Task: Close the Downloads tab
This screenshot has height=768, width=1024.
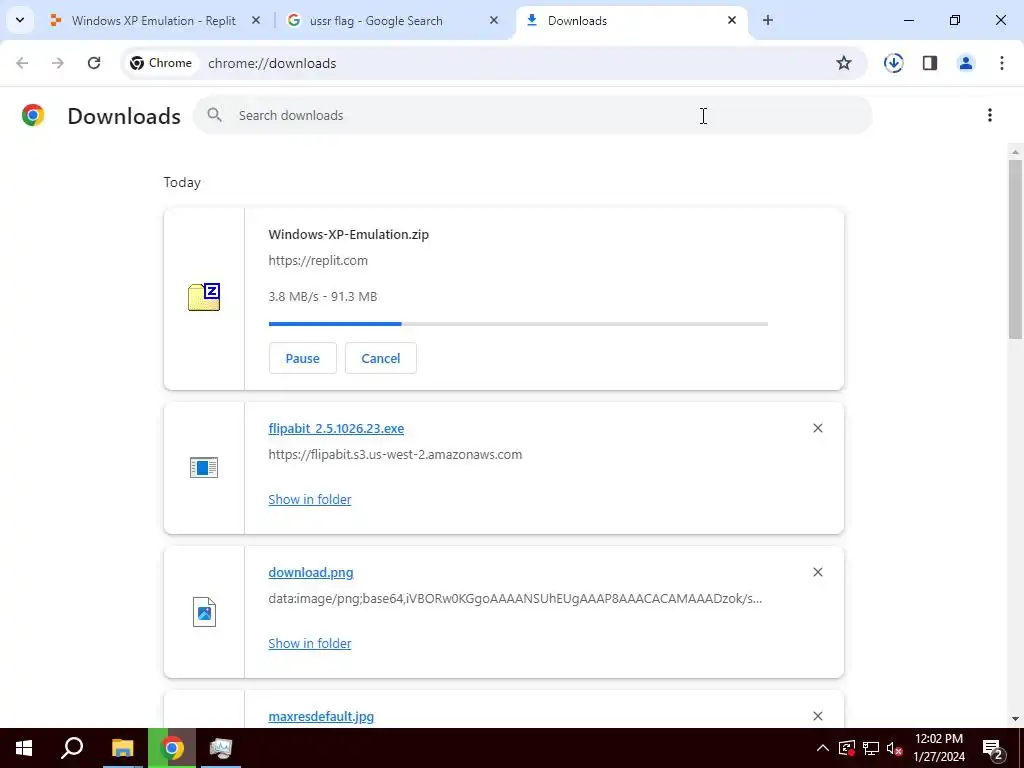Action: coord(732,20)
